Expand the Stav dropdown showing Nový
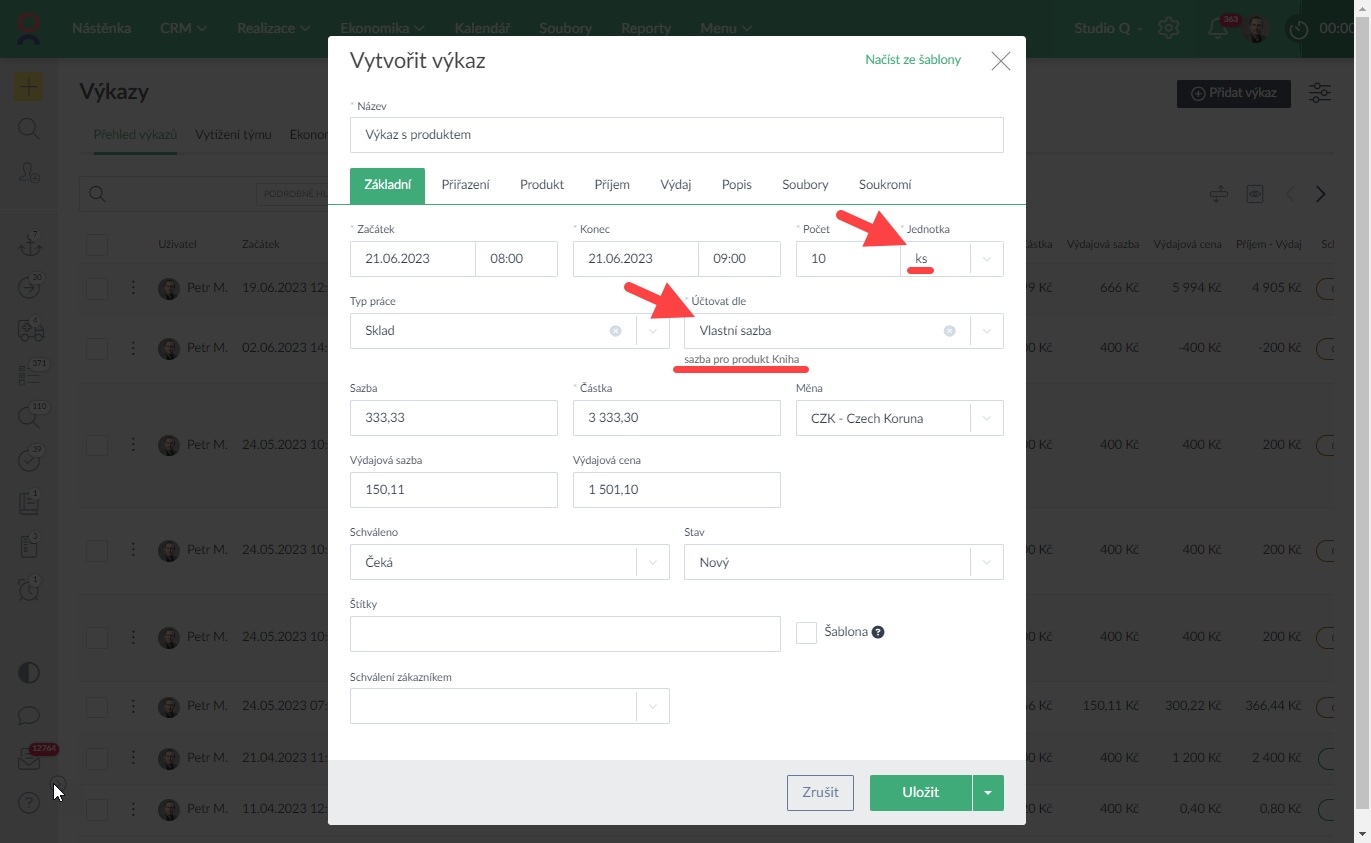This screenshot has width=1371, height=843. (986, 563)
